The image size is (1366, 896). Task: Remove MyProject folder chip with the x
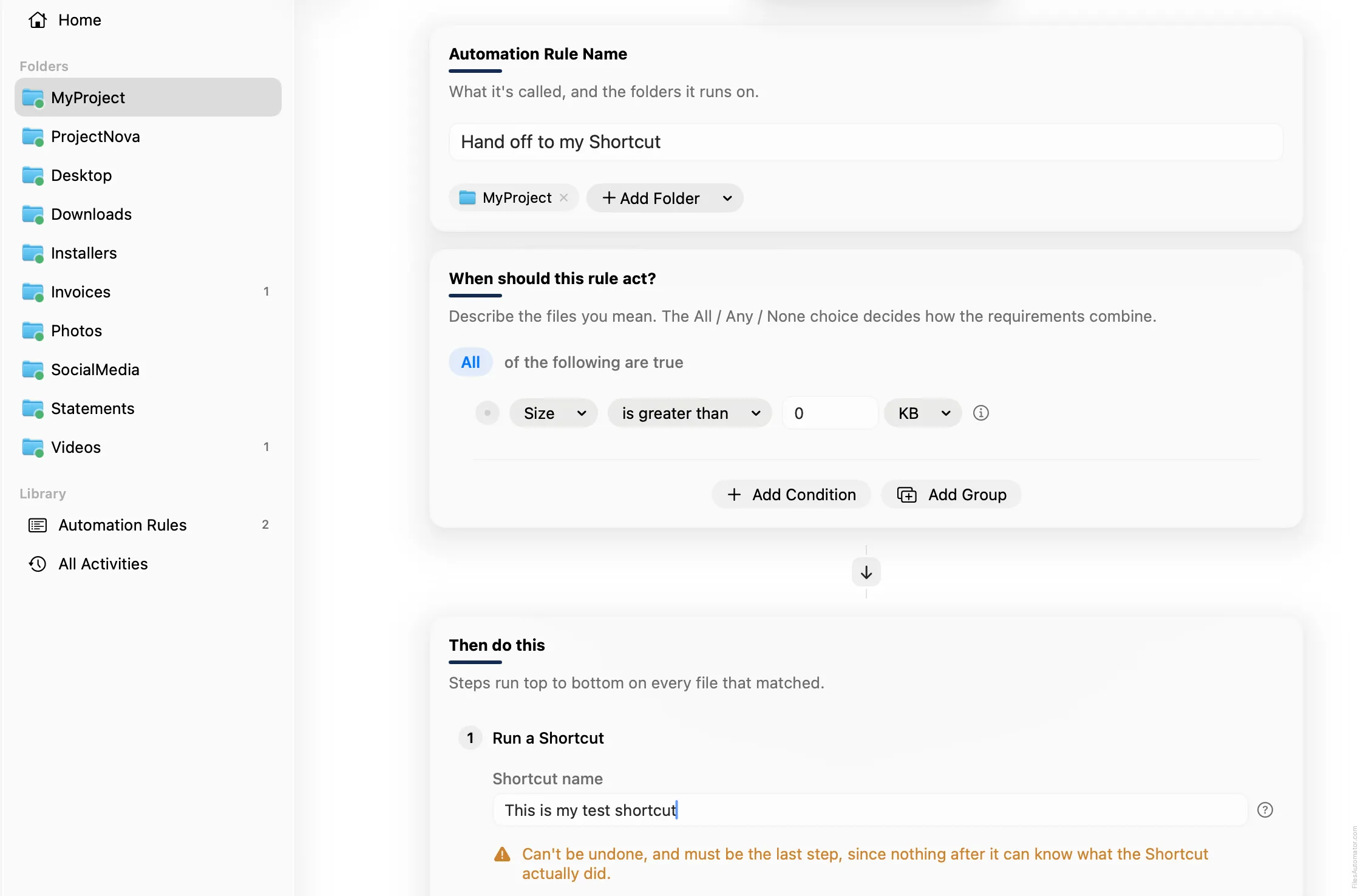[563, 198]
